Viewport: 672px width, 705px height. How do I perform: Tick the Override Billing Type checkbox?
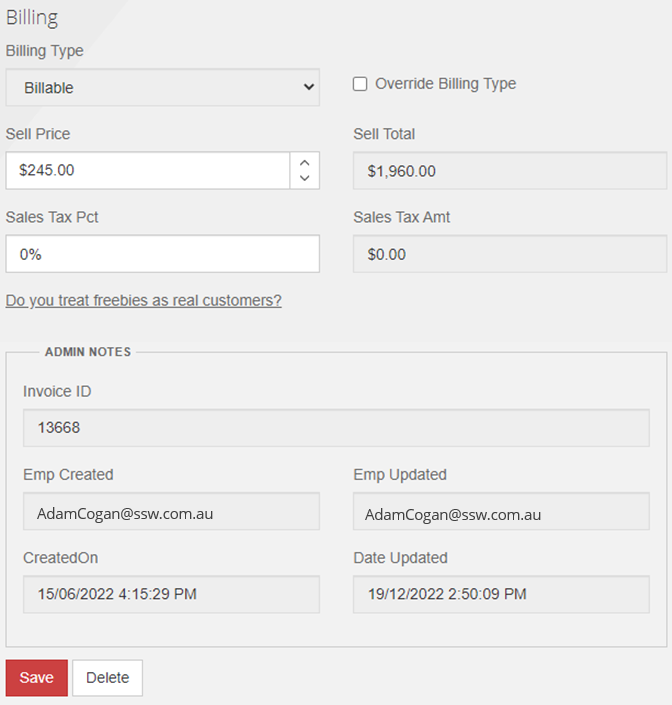point(360,84)
